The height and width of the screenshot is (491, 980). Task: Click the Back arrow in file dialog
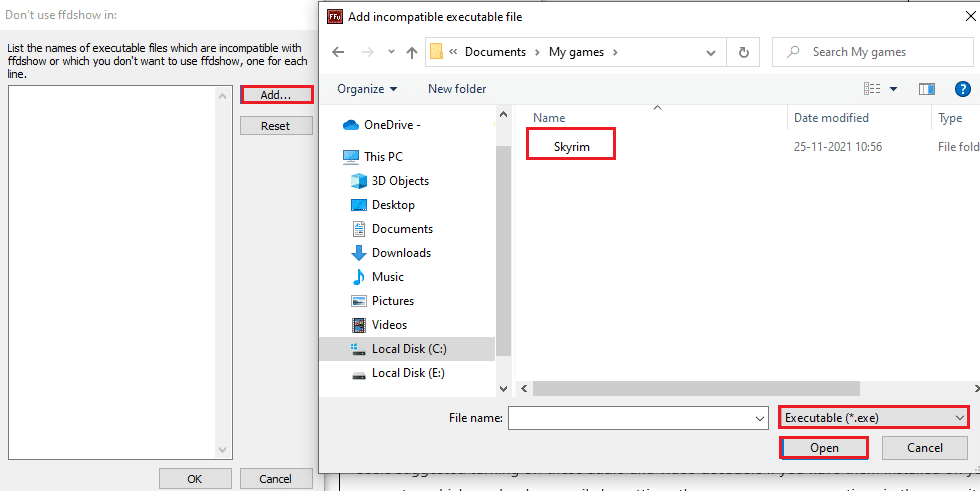pos(338,52)
